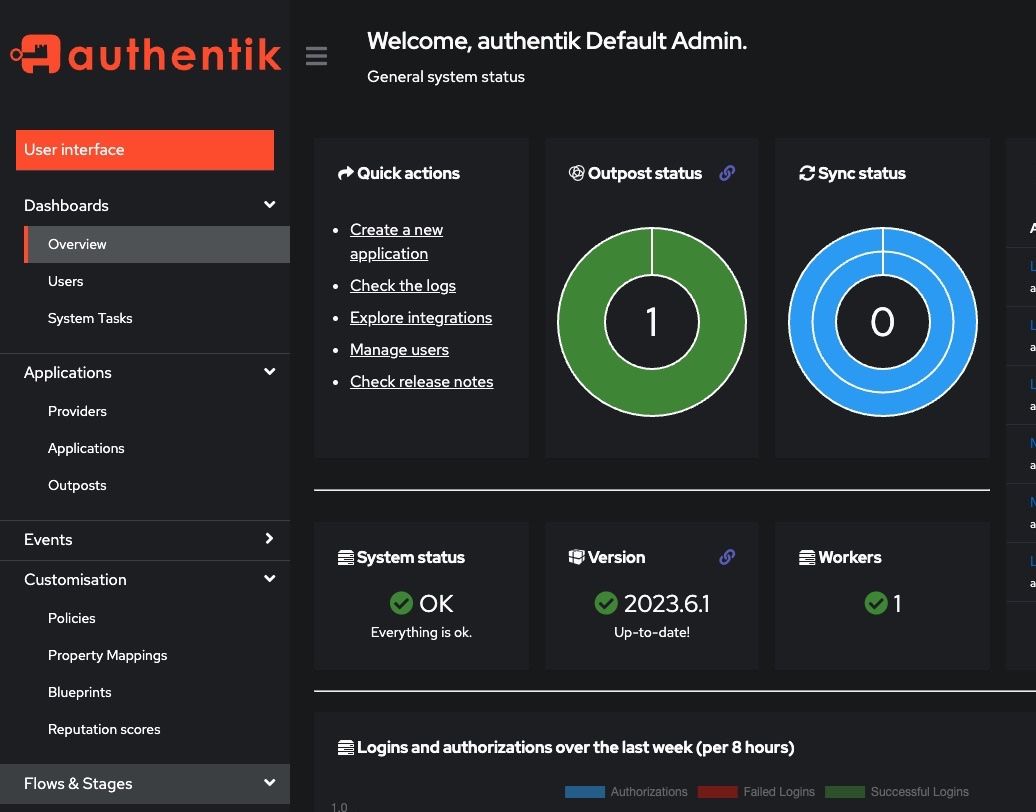
Task: Click the authentik logo
Action: [x=145, y=54]
